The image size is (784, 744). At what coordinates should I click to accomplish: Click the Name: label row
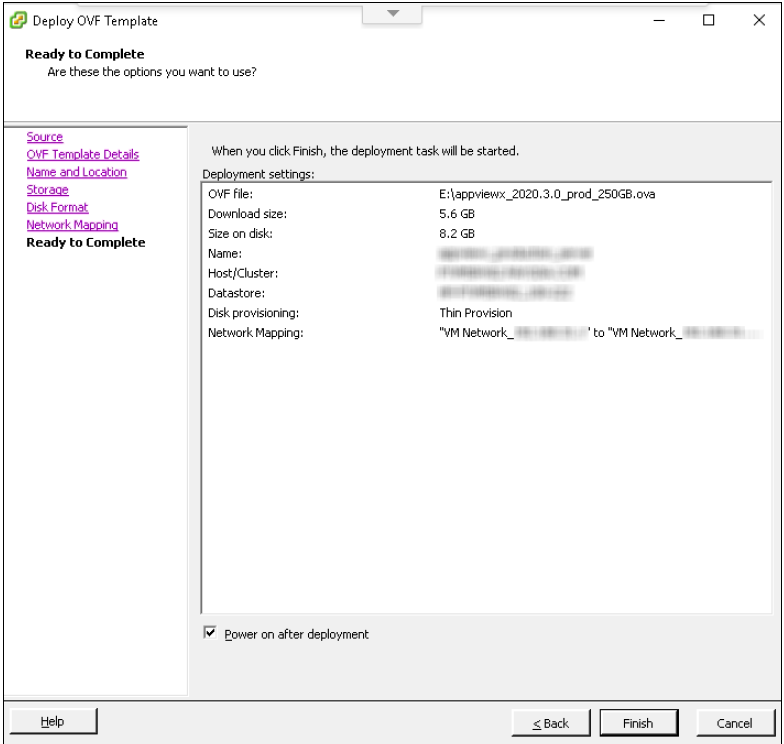[225, 254]
